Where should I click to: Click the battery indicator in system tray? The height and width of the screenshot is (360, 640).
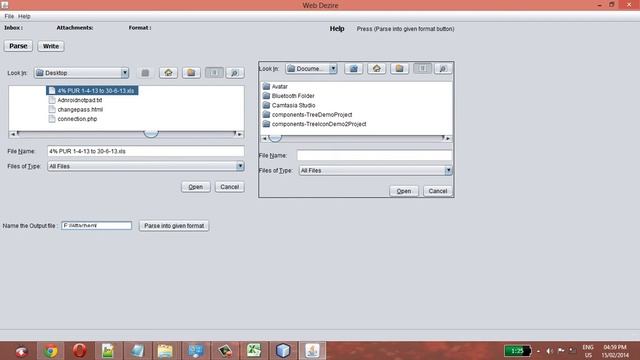pyautogui.click(x=518, y=351)
